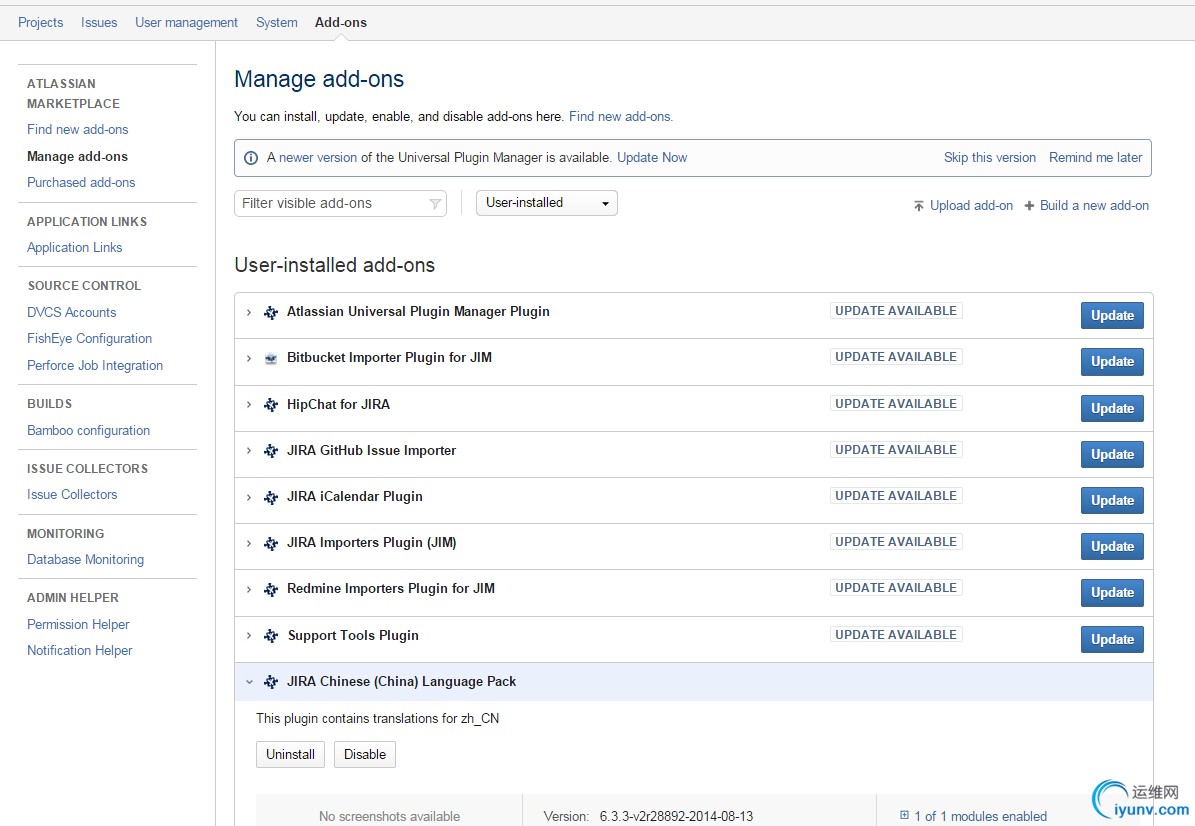Image resolution: width=1195 pixels, height=826 pixels.
Task: Open the User-installed filter dropdown
Action: (x=546, y=203)
